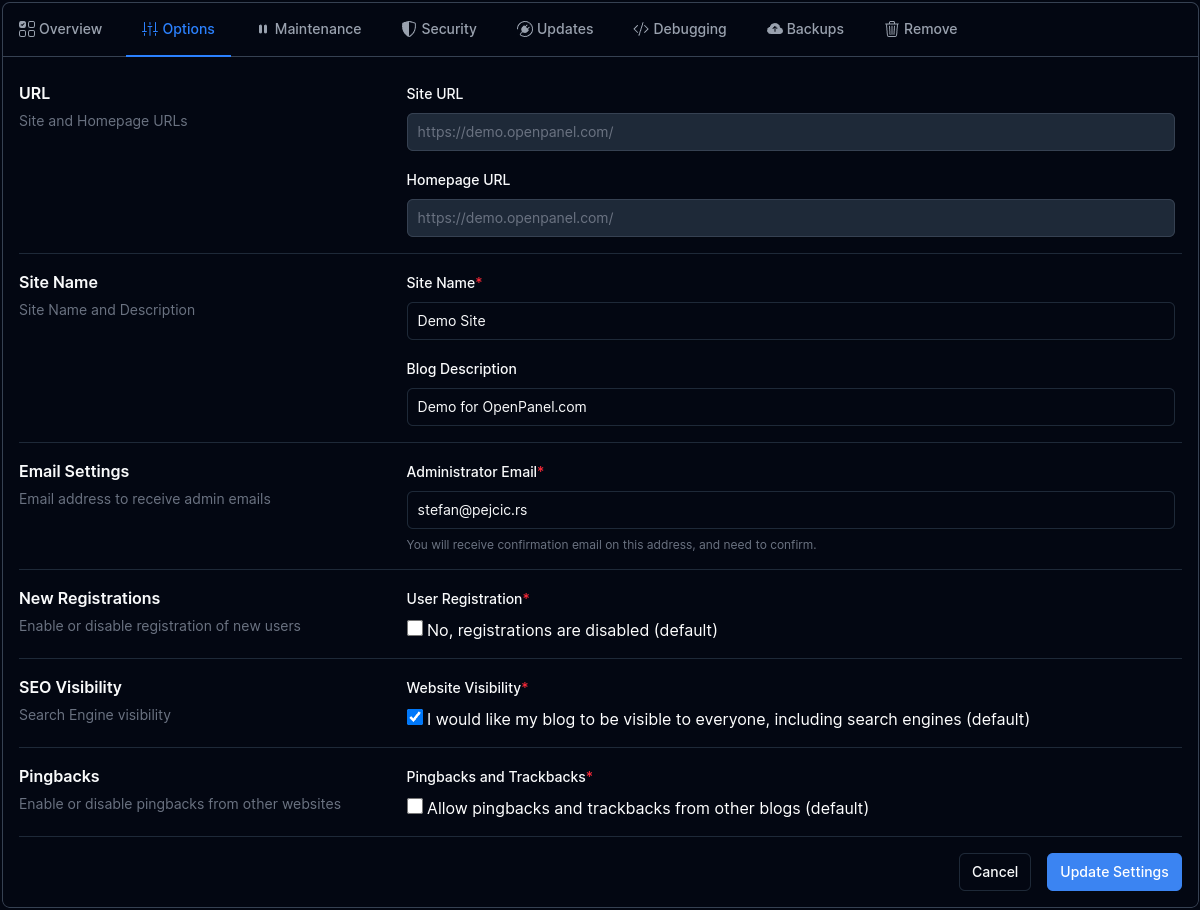1200x910 pixels.
Task: Click the disabled Homepage URL field
Action: [x=790, y=218]
